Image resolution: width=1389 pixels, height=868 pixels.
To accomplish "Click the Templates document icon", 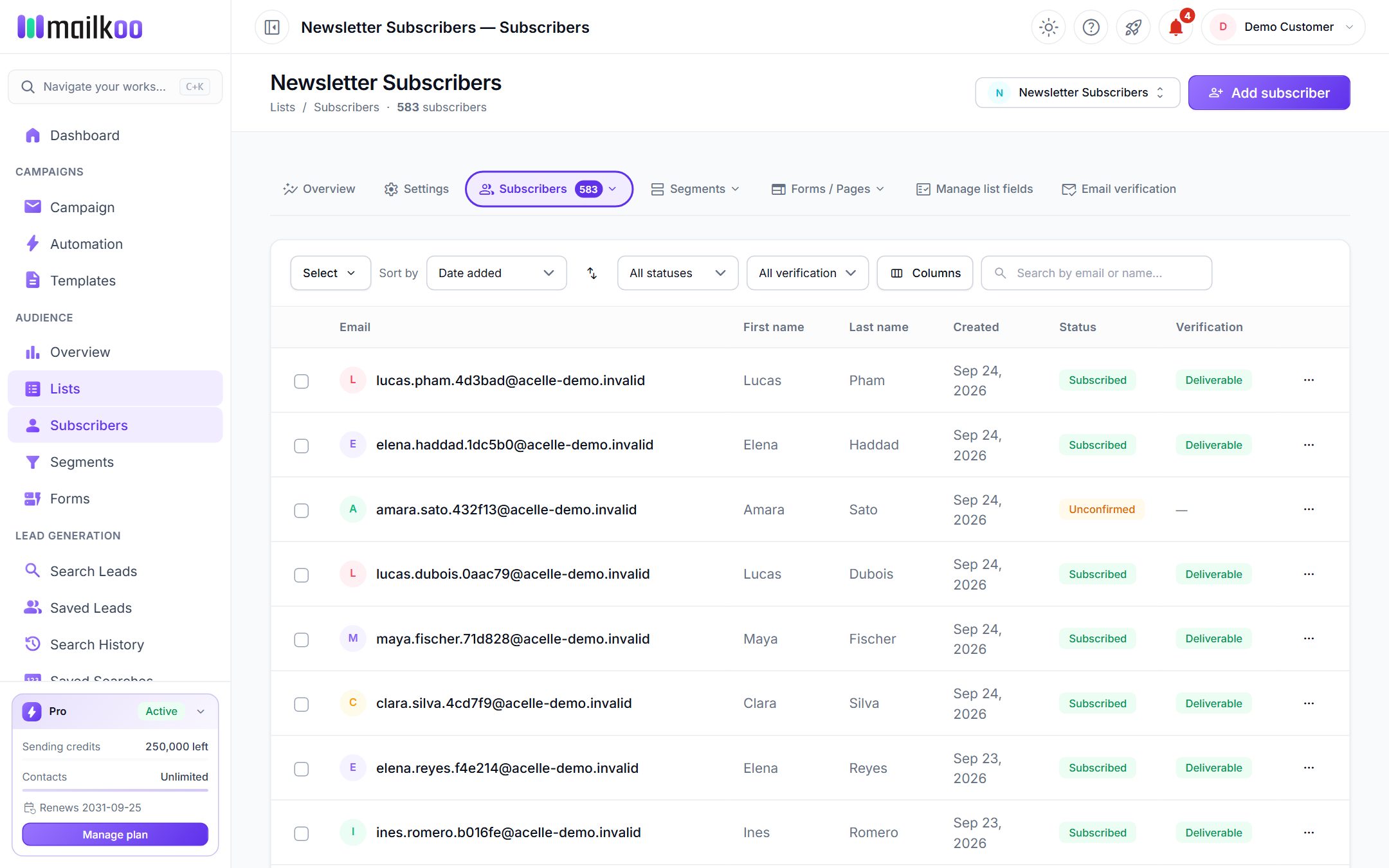I will click(x=32, y=280).
